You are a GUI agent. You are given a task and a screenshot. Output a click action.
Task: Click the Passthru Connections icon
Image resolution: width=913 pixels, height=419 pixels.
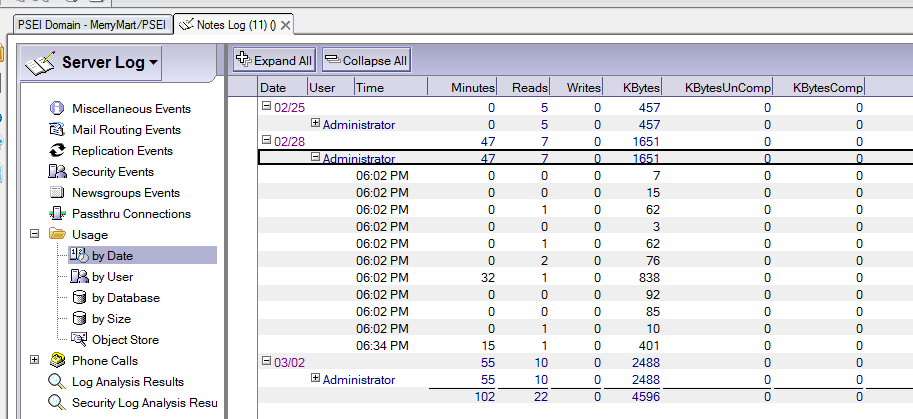coord(57,214)
